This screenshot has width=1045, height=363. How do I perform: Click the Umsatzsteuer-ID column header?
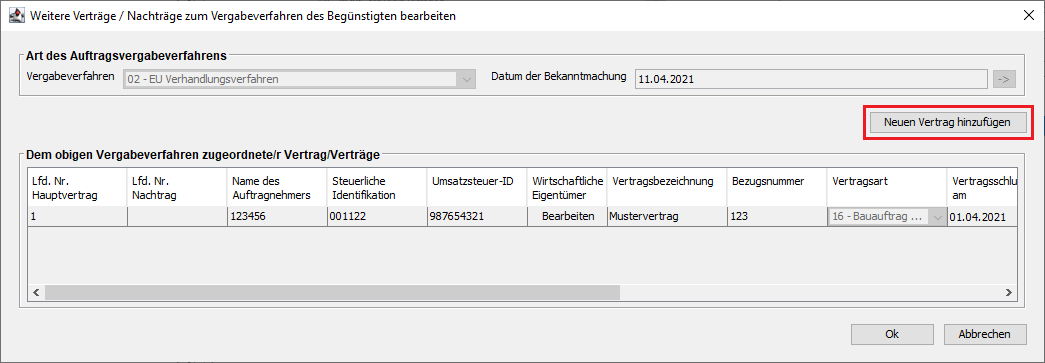click(x=477, y=188)
